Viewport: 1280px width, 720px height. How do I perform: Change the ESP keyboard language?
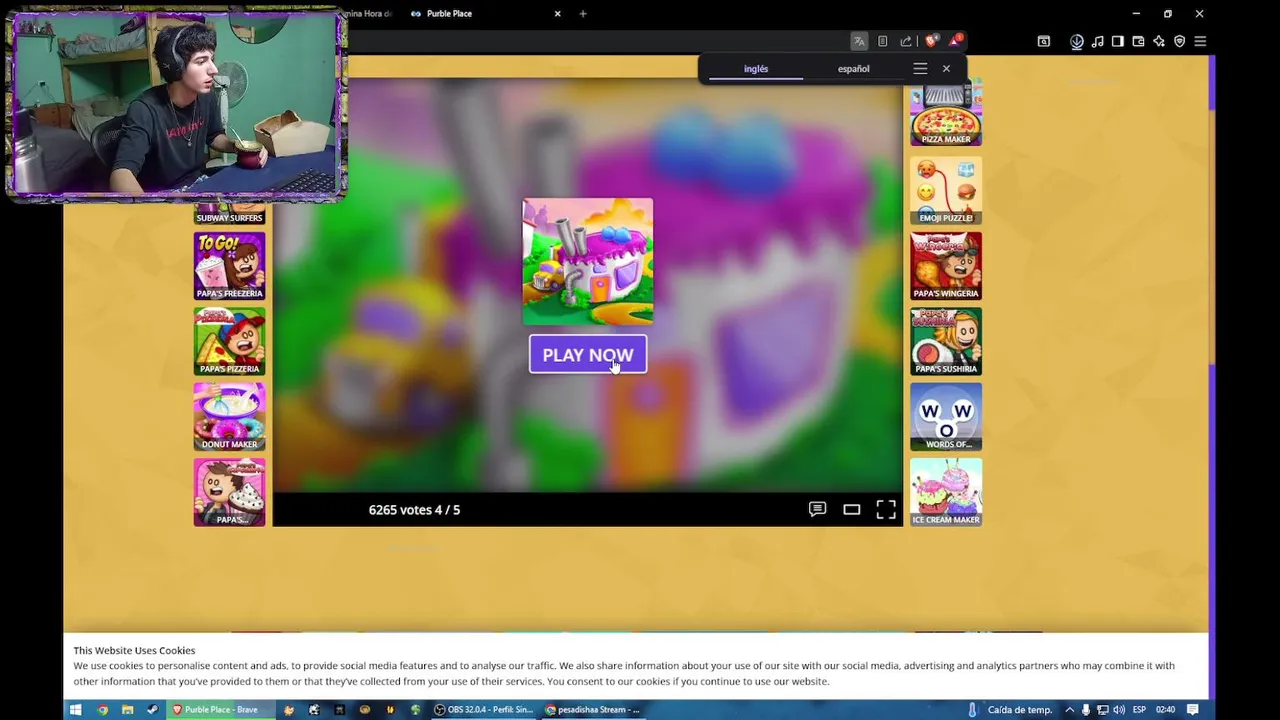(1139, 710)
